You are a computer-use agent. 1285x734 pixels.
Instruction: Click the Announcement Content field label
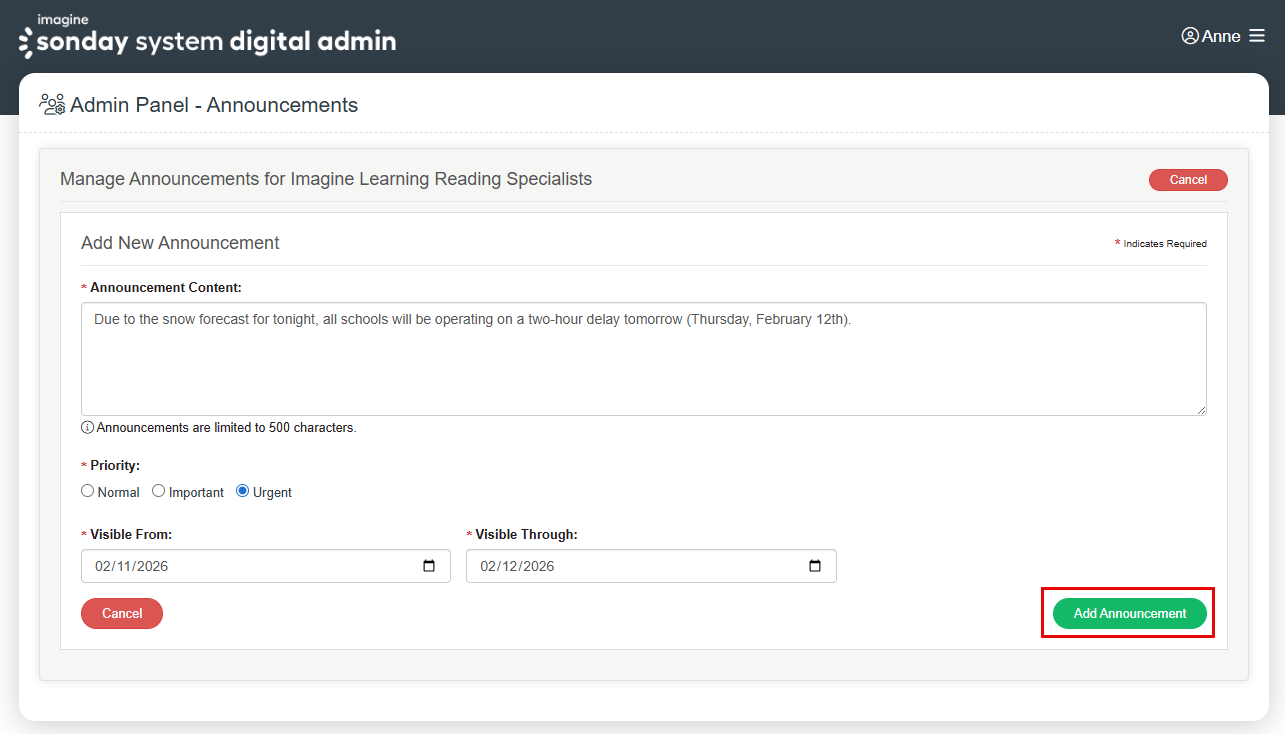165,287
